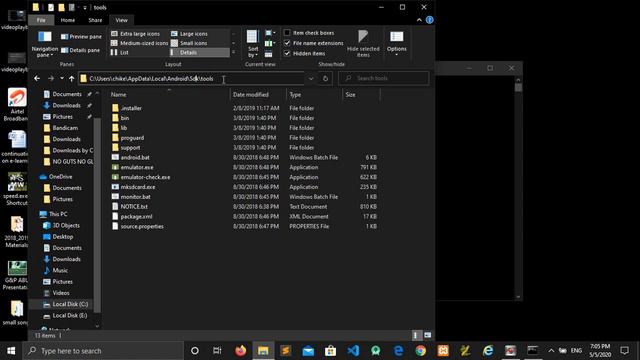This screenshot has height=360, width=640.
Task: Go back to previous folder
Action: [x=37, y=78]
